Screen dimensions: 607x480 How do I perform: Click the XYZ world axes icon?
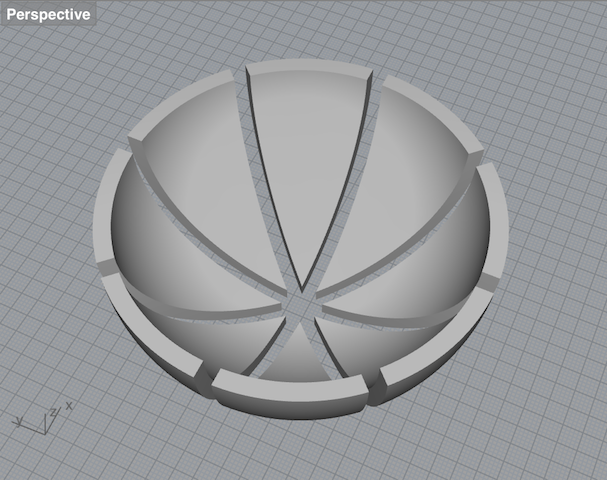(x=43, y=418)
